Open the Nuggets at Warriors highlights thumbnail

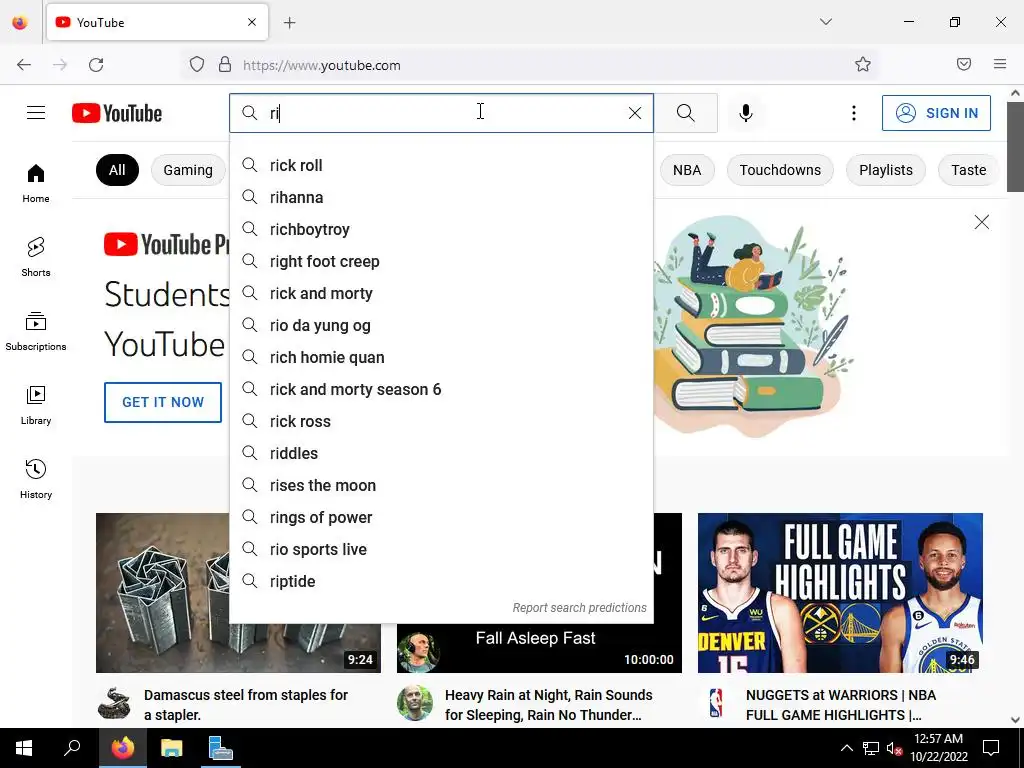pyautogui.click(x=840, y=593)
